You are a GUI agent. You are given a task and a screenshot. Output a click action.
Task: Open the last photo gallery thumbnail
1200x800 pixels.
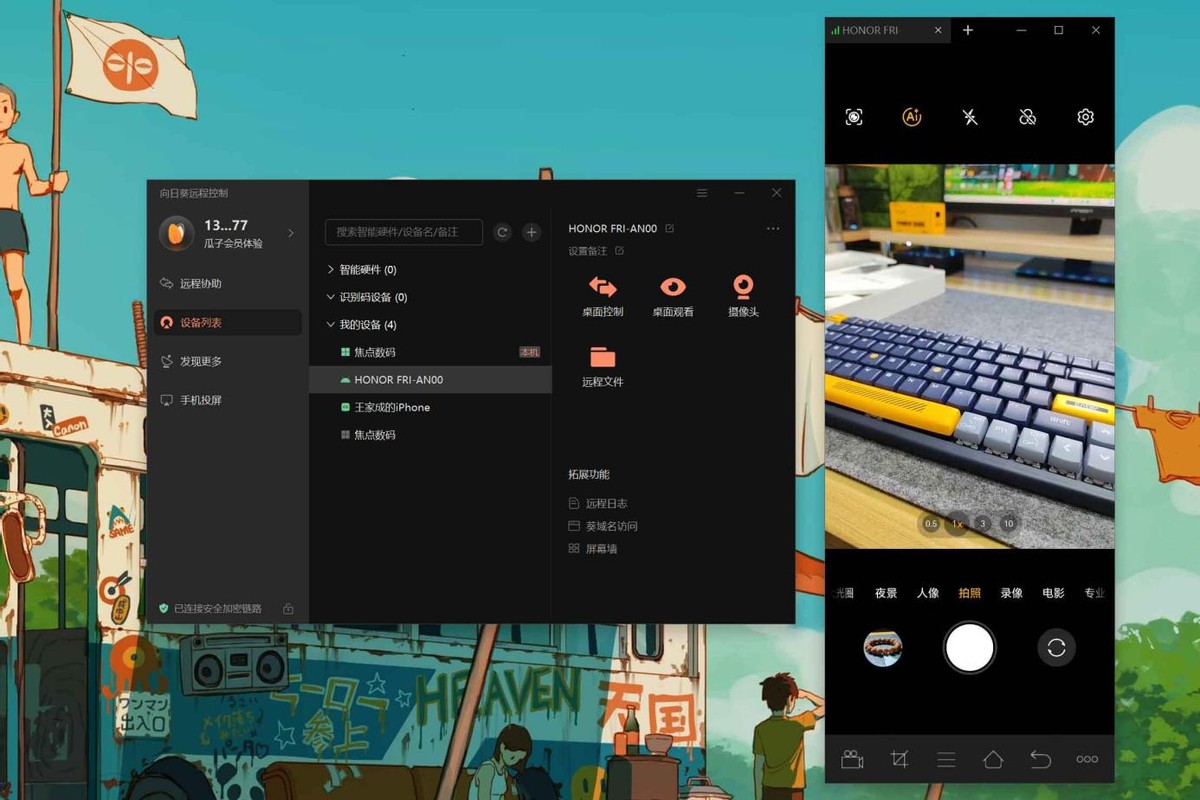coord(883,648)
